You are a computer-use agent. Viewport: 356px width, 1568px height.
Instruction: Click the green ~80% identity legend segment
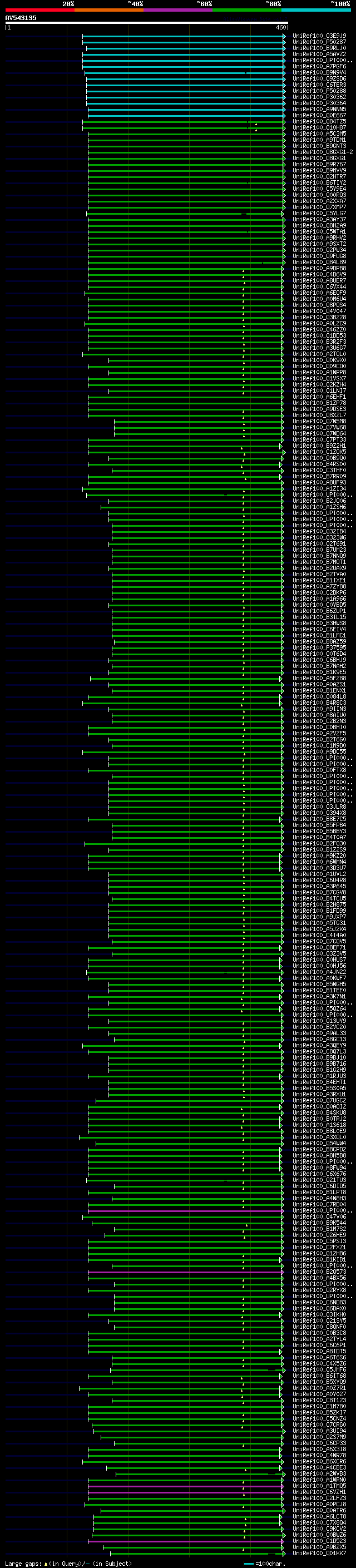coord(247,10)
